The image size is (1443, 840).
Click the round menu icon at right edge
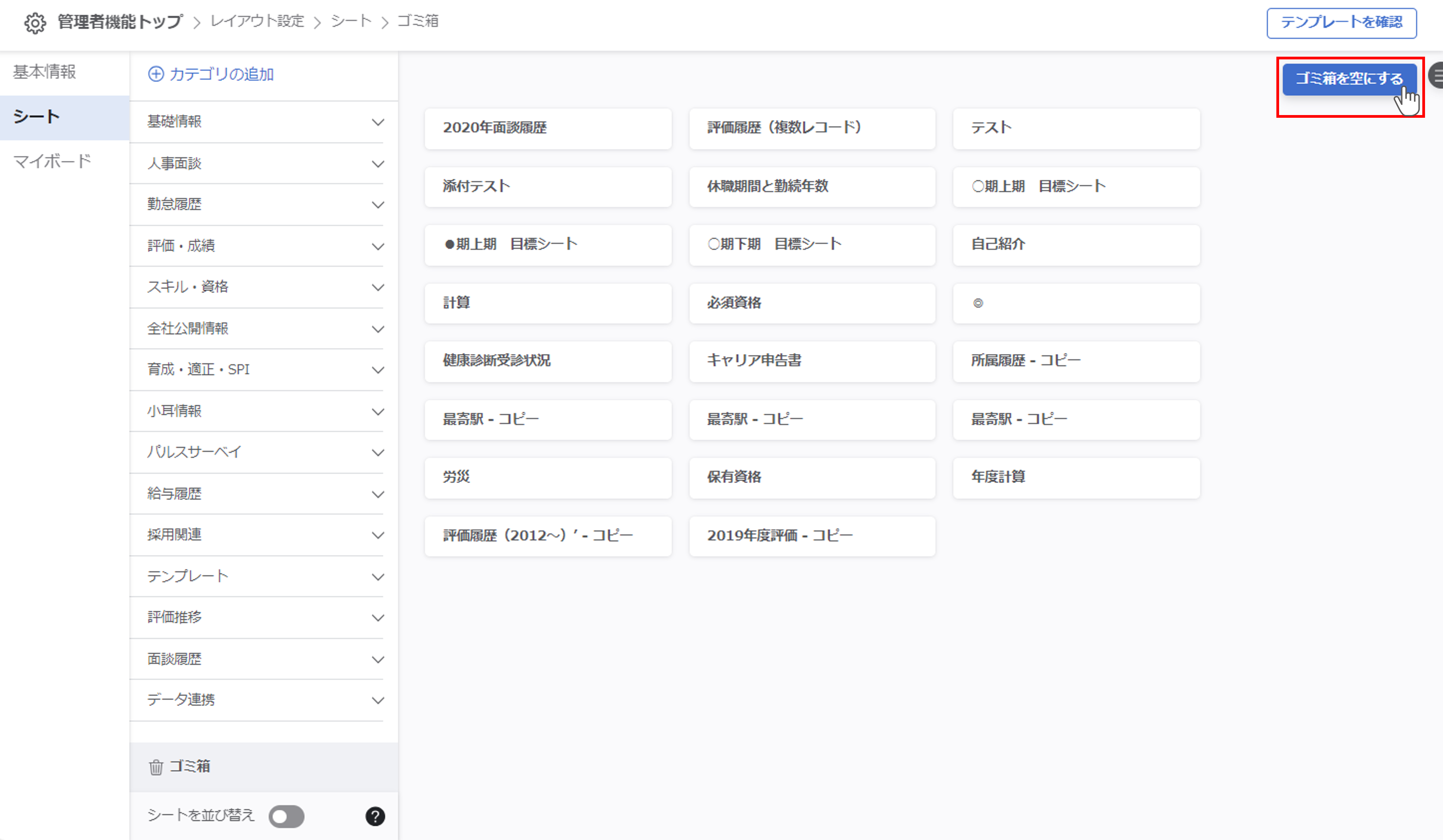click(x=1436, y=76)
